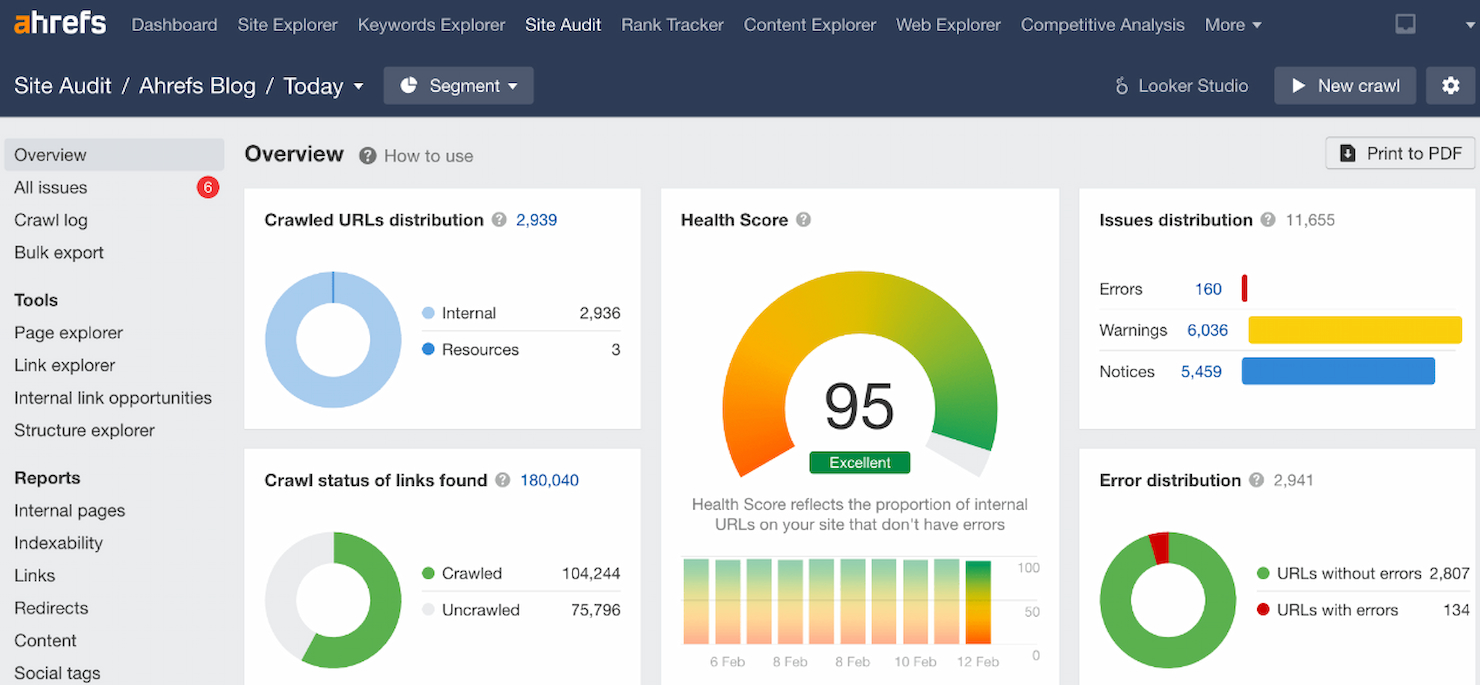1480x685 pixels.
Task: Click the How to use question icon
Action: 368,156
